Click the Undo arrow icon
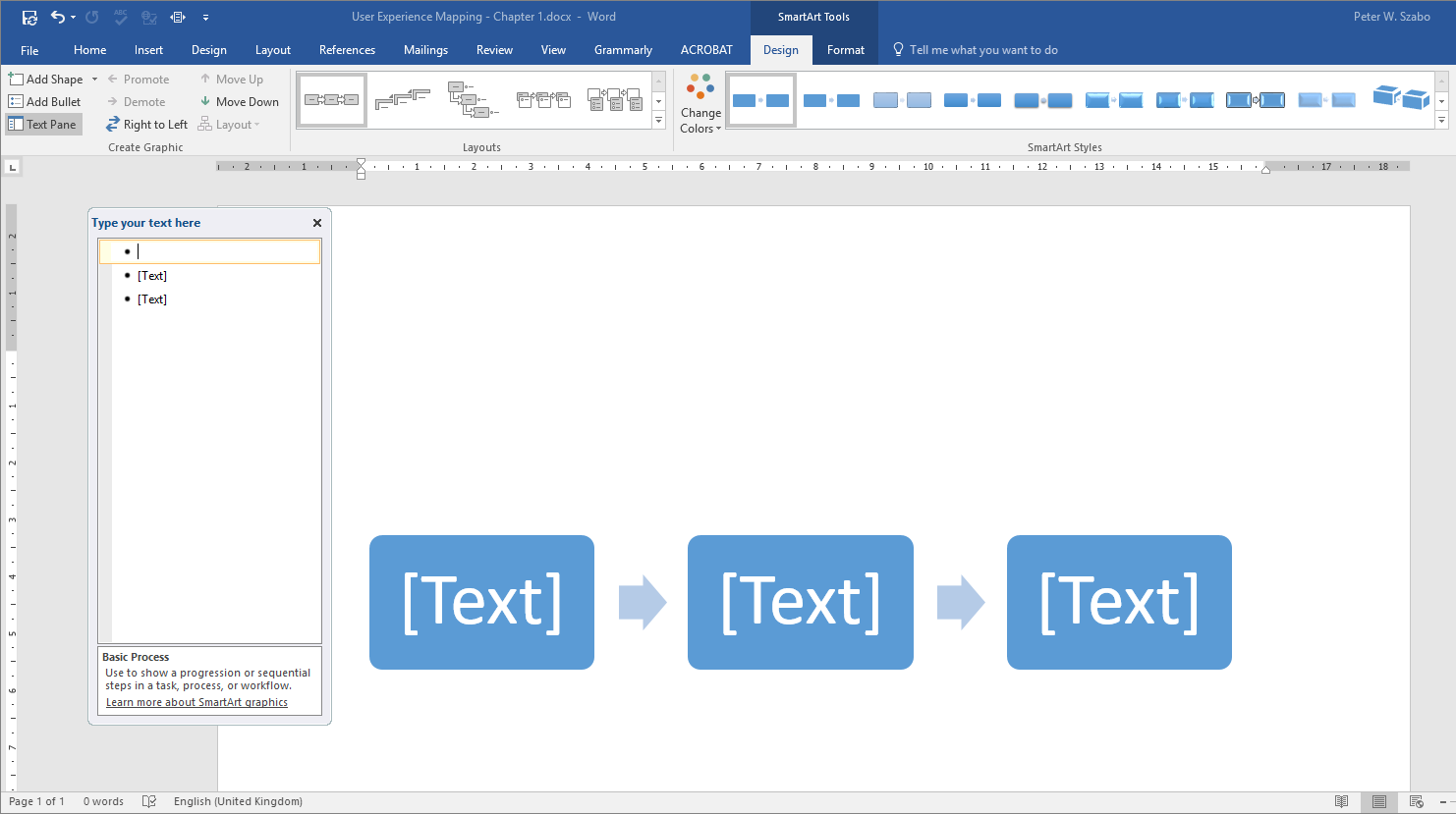Viewport: 1456px width, 814px height. [57, 17]
